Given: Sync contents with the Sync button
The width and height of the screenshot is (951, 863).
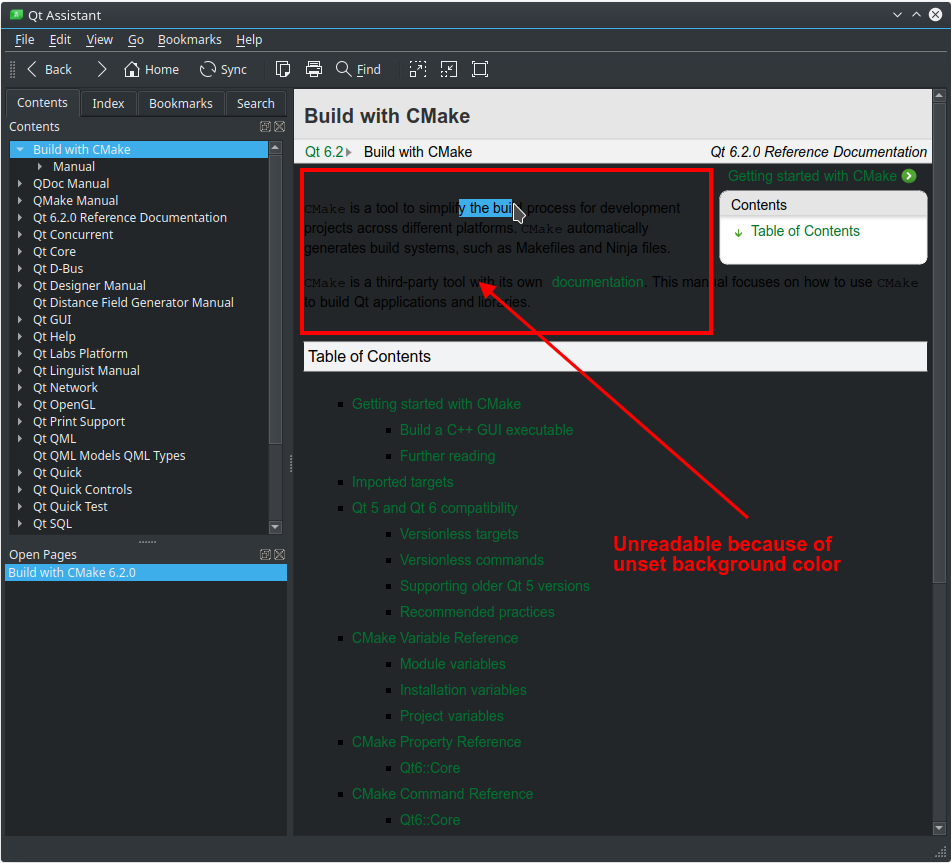Looking at the screenshot, I should [x=223, y=70].
